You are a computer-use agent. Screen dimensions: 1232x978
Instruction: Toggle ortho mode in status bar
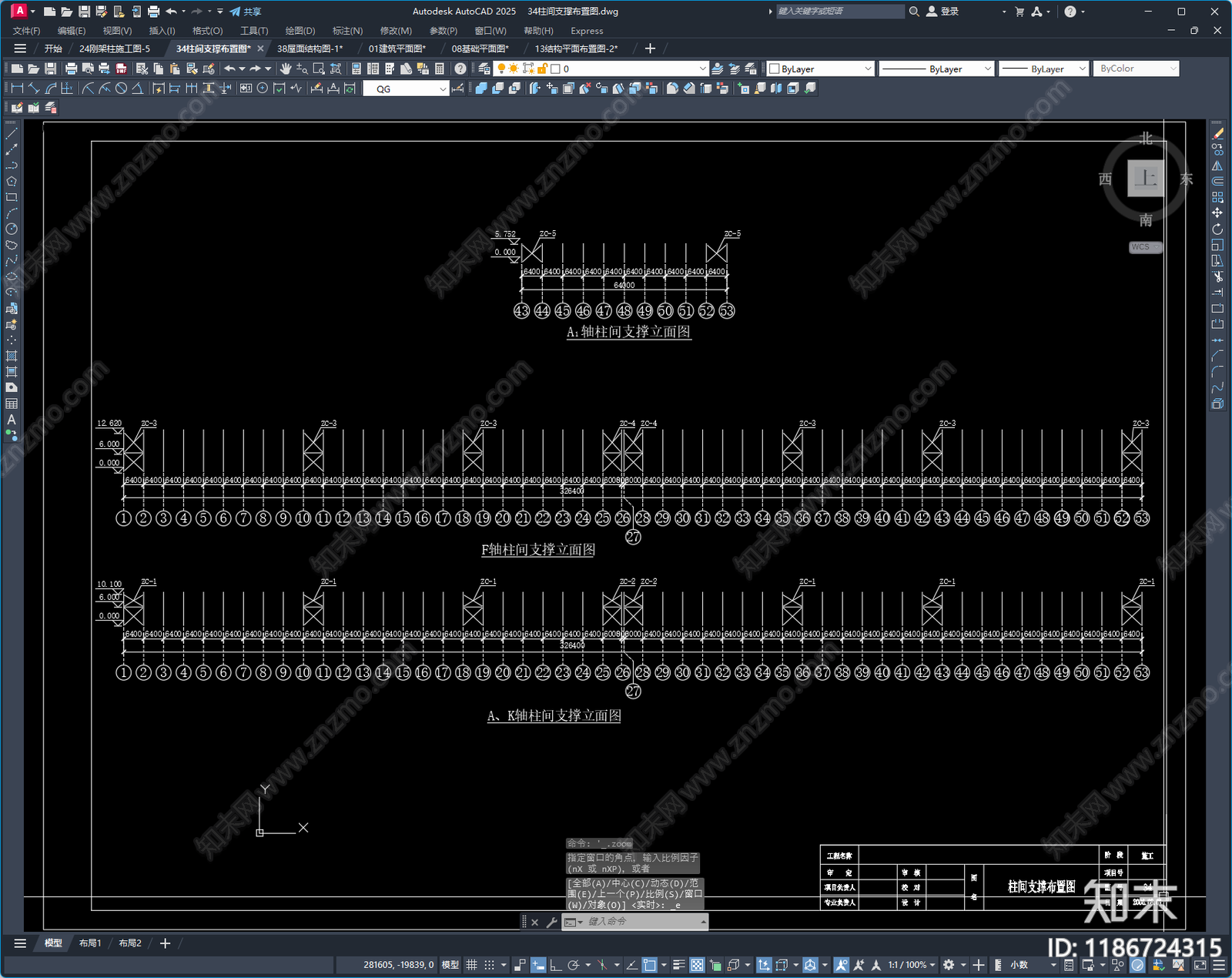555,965
